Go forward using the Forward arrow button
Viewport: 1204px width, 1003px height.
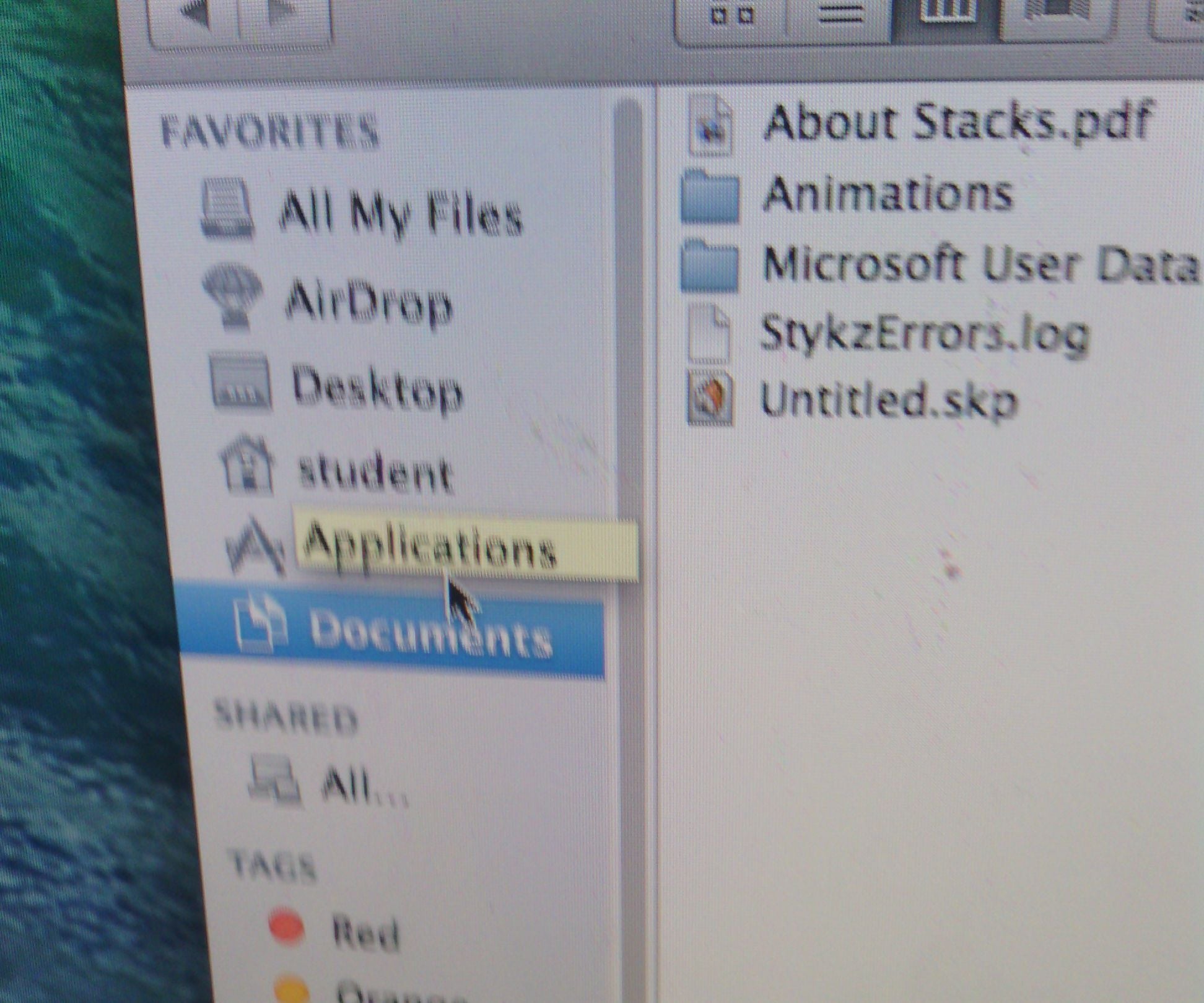[x=279, y=12]
